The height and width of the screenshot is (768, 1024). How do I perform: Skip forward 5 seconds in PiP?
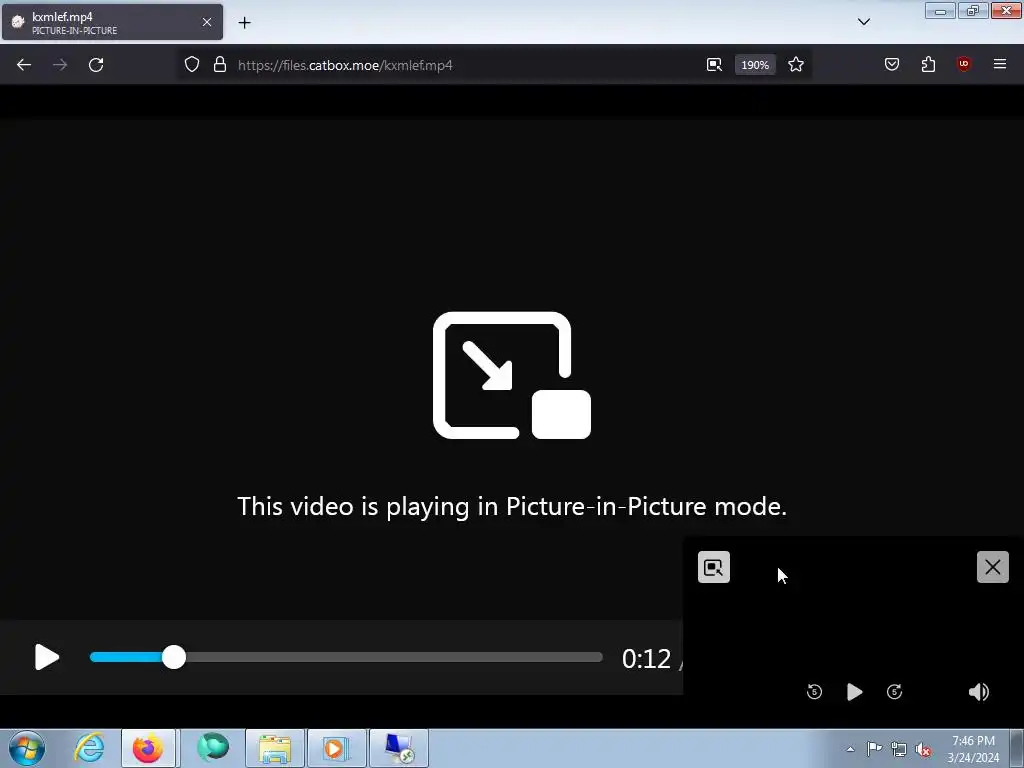895,692
